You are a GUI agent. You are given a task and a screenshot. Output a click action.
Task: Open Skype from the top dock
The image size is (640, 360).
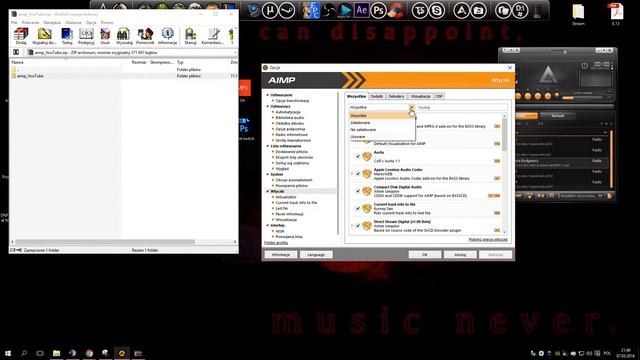click(437, 10)
